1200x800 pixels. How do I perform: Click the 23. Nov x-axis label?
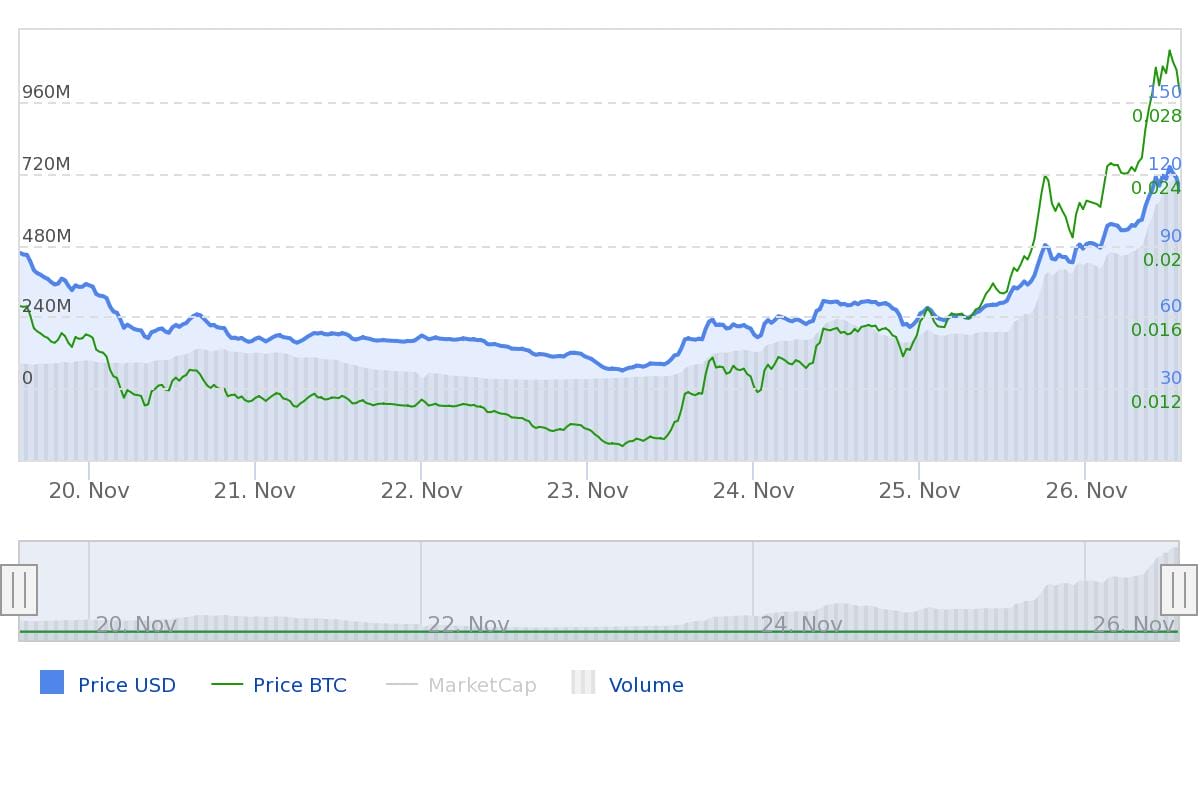coord(587,491)
